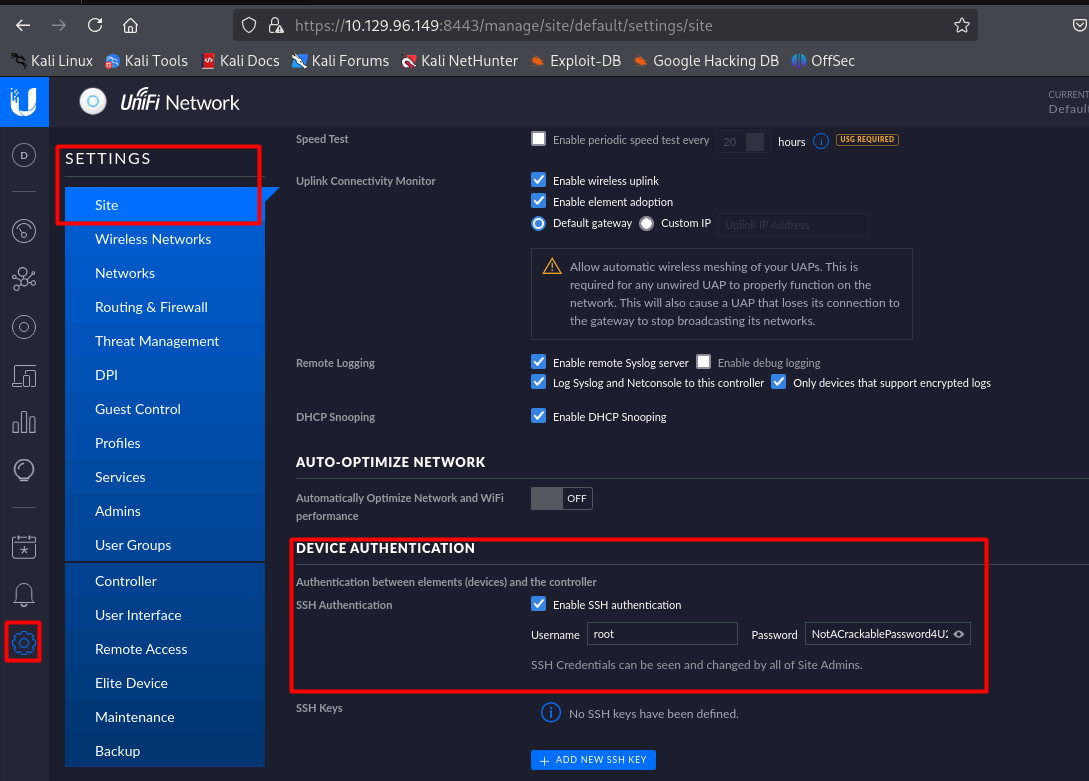This screenshot has width=1089, height=781.
Task: Go to browser home page icon
Action: [131, 26]
